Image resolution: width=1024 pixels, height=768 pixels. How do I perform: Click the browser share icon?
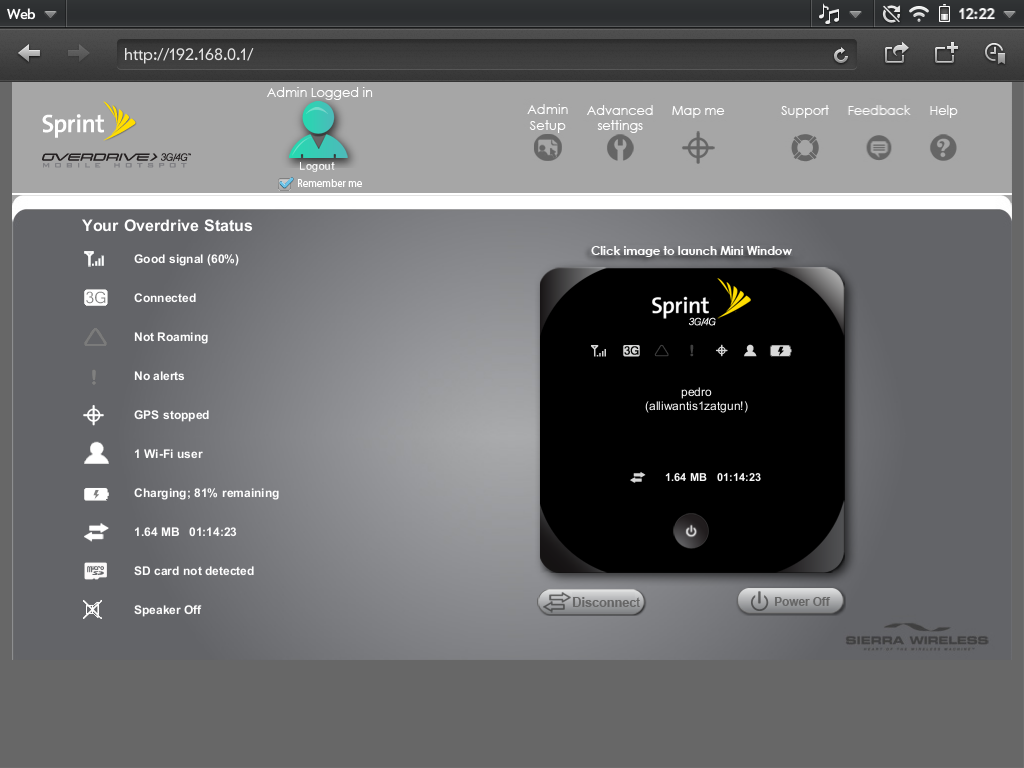(x=896, y=53)
